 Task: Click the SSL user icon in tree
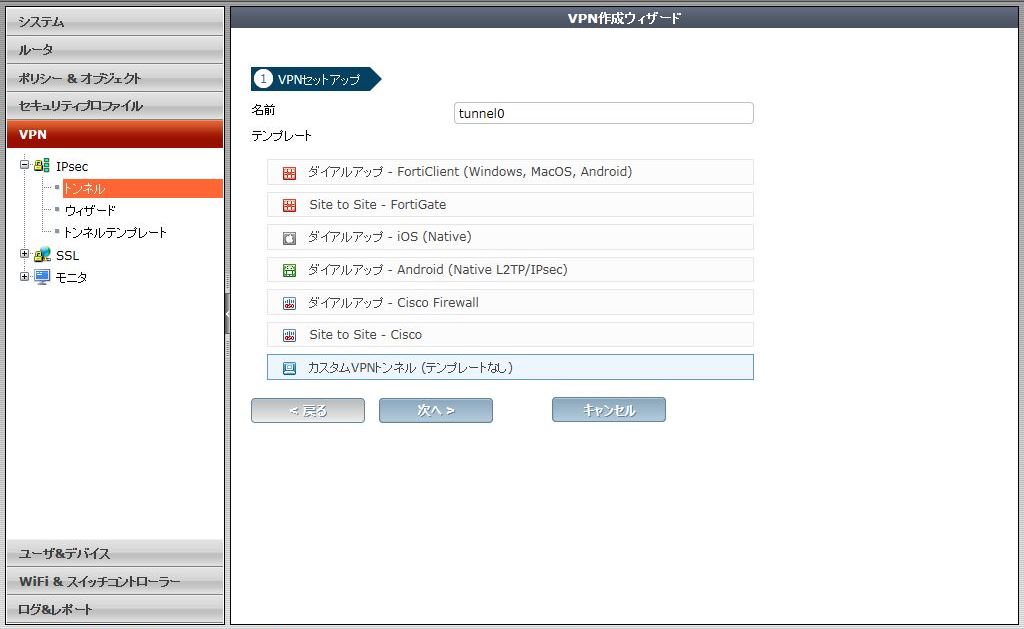click(x=42, y=254)
